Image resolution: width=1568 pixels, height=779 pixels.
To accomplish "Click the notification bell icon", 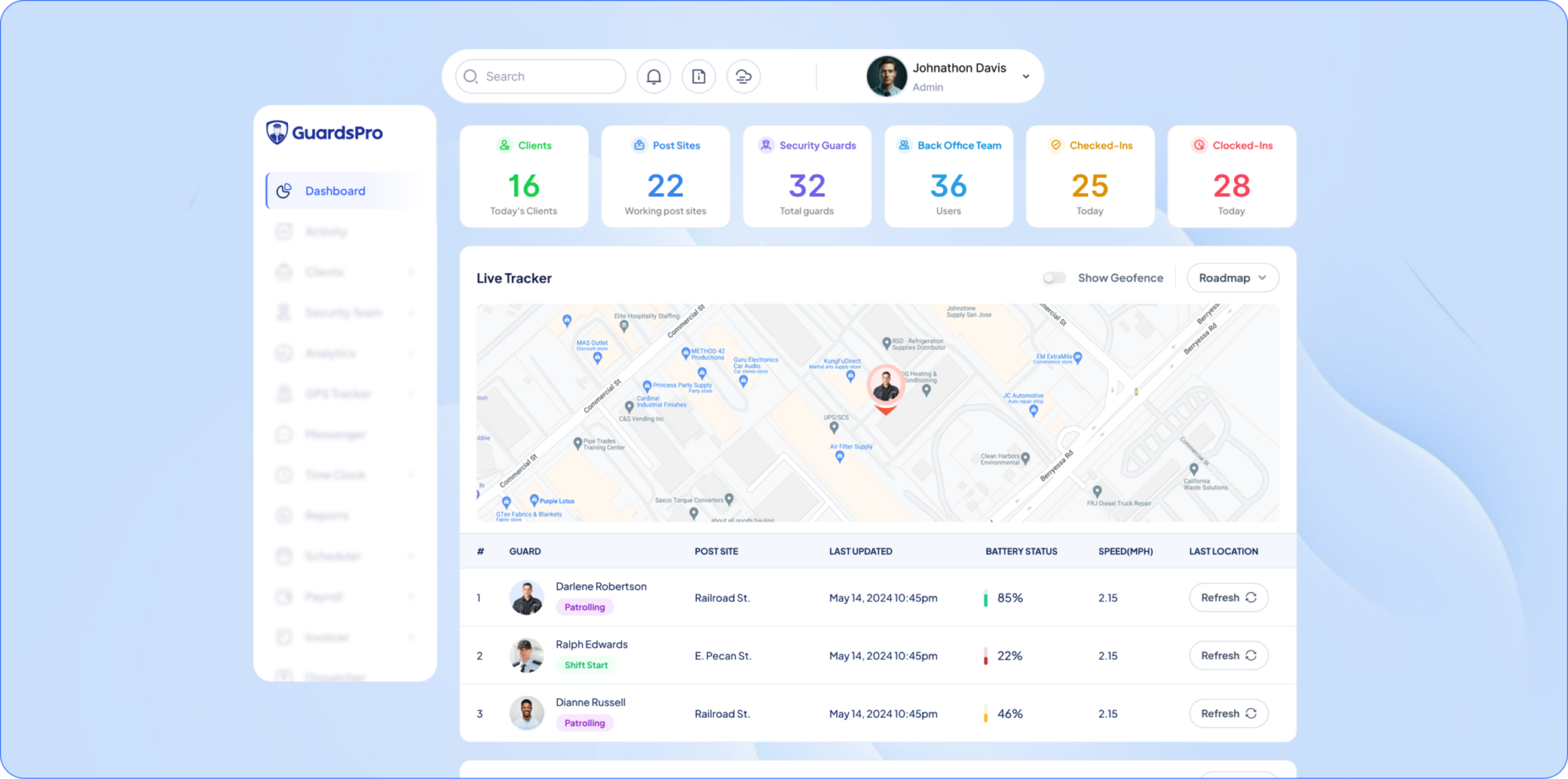I will click(654, 77).
